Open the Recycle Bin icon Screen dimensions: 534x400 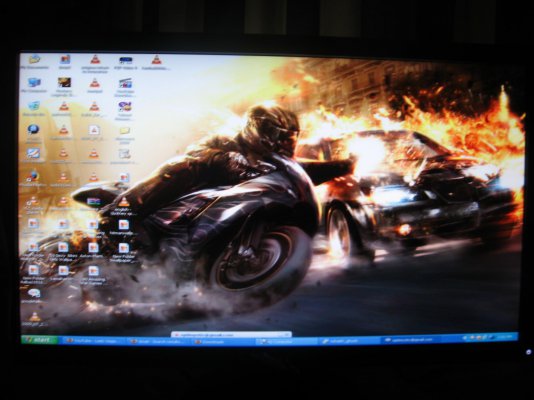(x=34, y=108)
